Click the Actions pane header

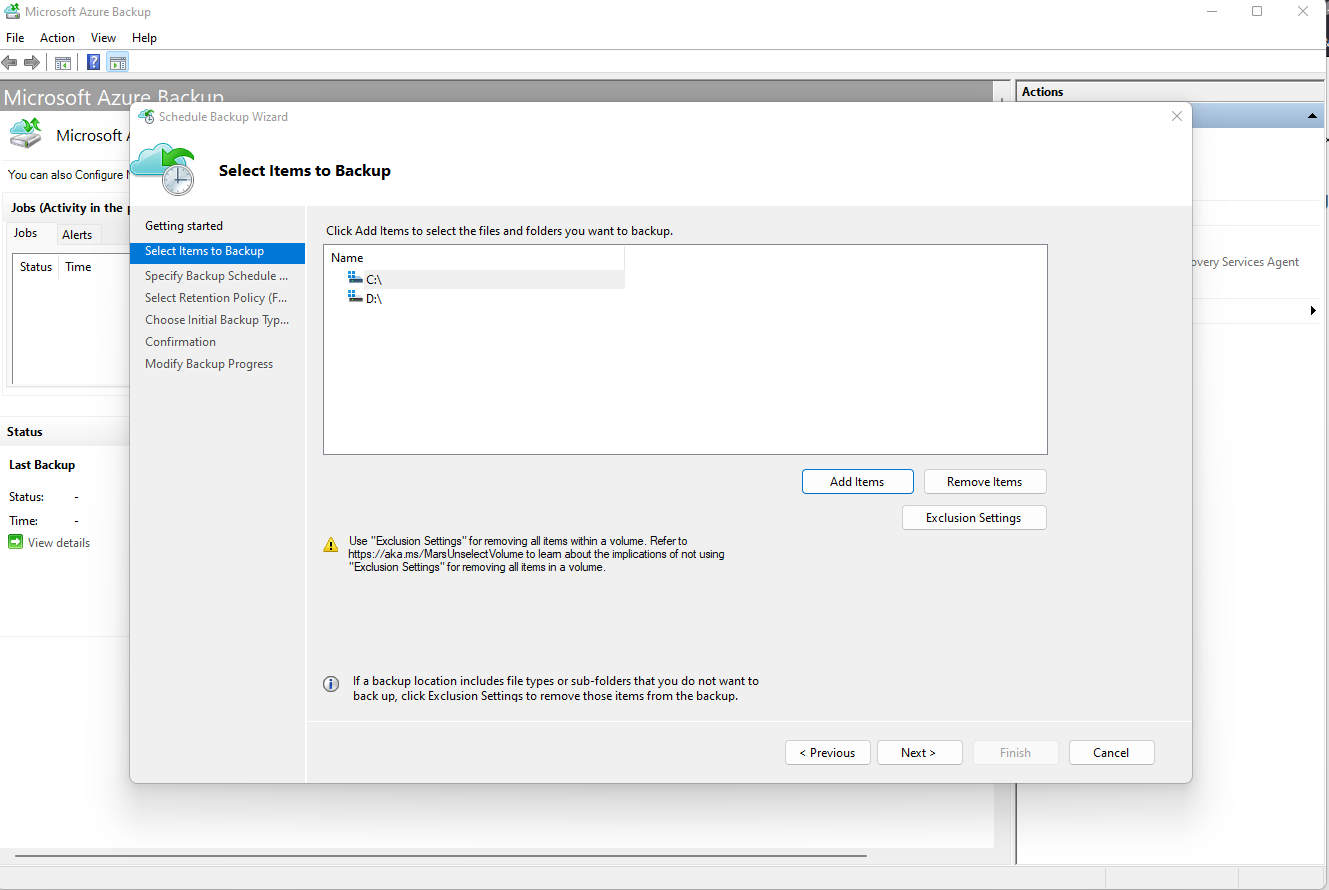pos(1172,91)
